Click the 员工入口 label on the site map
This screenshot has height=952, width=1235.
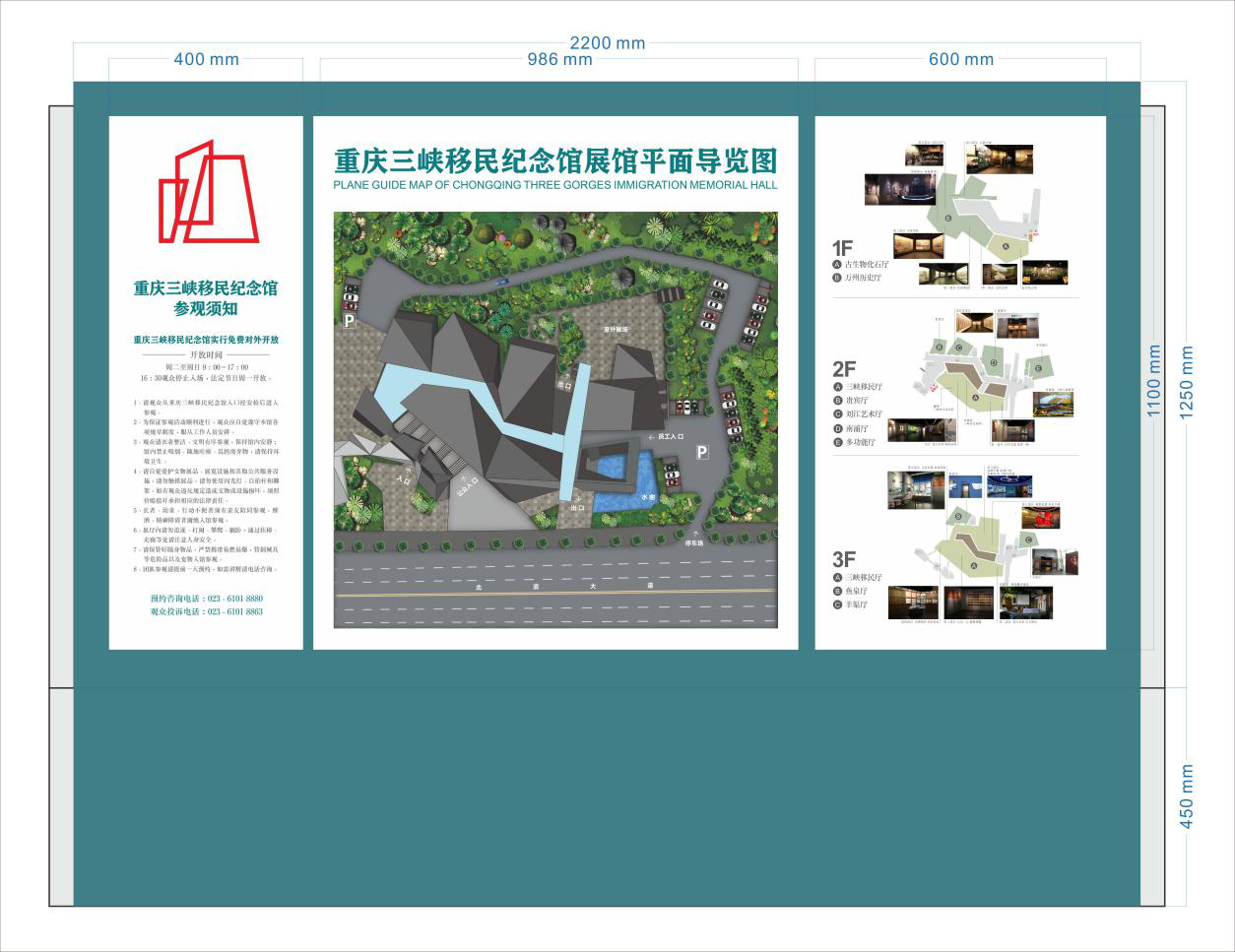pyautogui.click(x=671, y=435)
